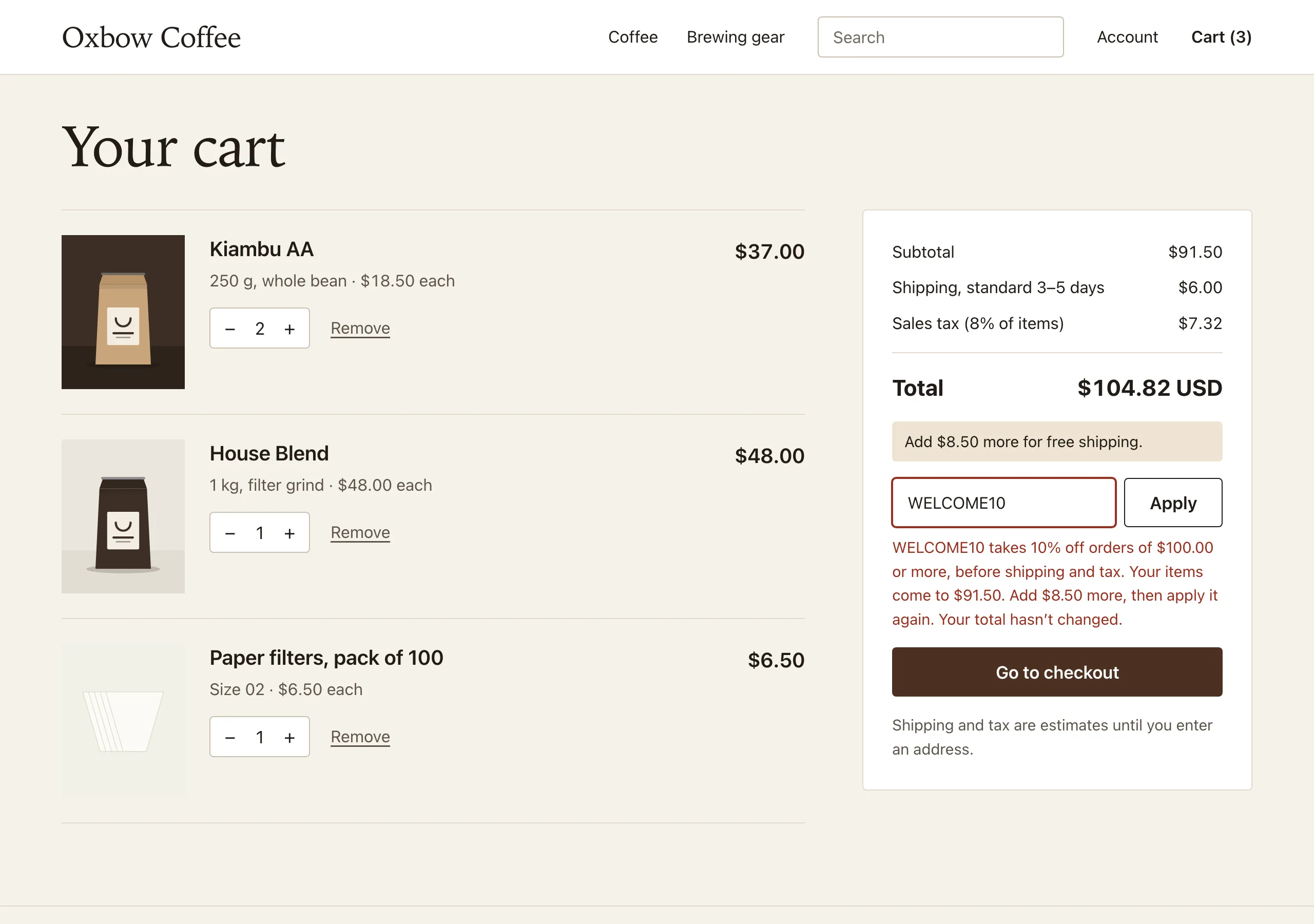
Task: Click the free shipping notice banner
Action: [x=1057, y=441]
